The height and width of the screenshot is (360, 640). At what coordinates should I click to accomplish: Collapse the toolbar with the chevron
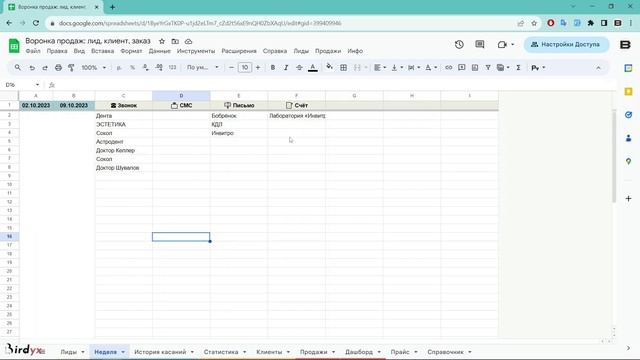click(598, 68)
